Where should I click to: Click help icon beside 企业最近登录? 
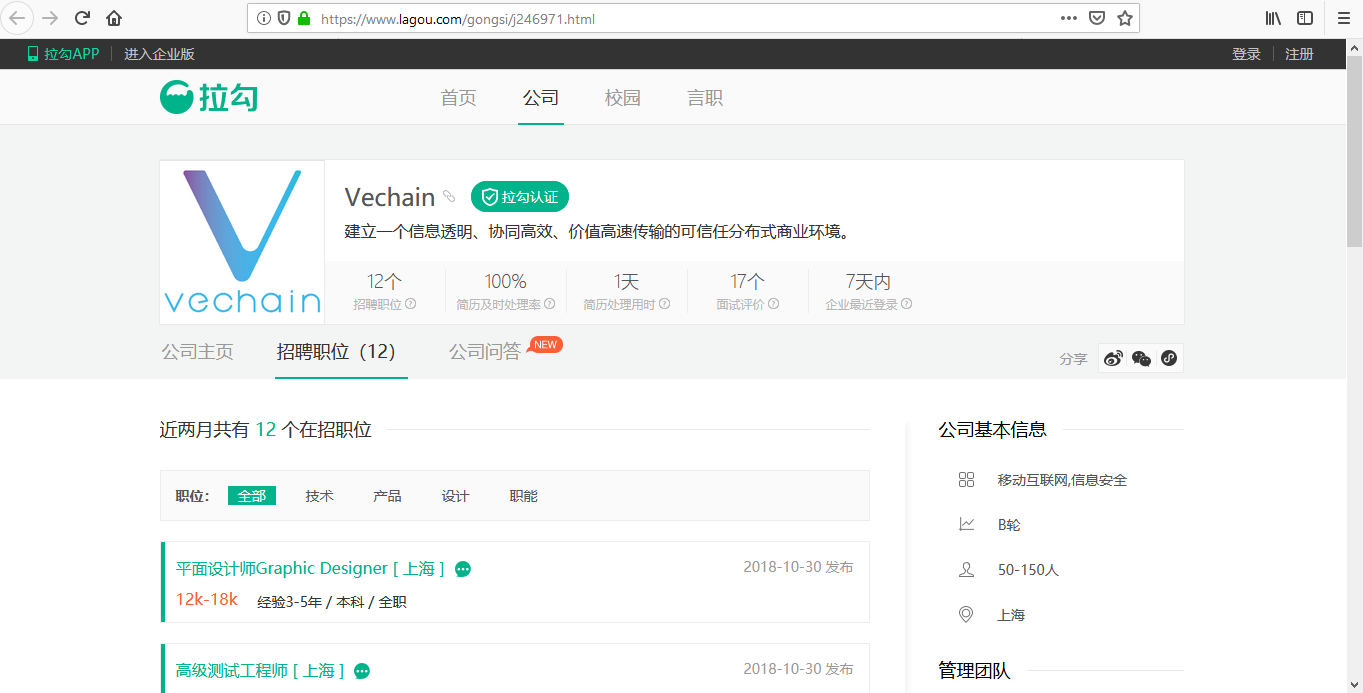[907, 304]
